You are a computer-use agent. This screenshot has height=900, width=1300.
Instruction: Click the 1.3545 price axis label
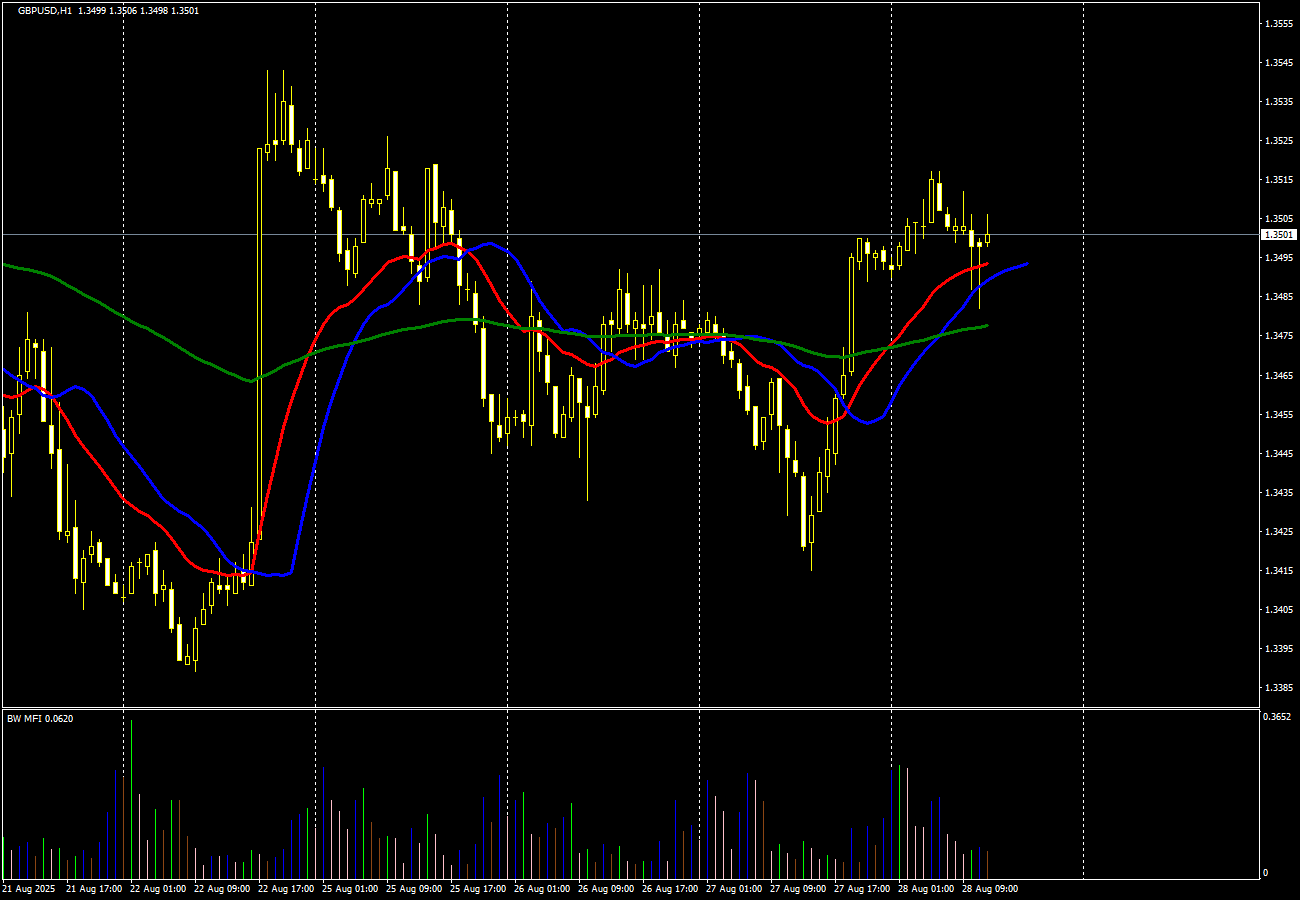pos(1279,62)
